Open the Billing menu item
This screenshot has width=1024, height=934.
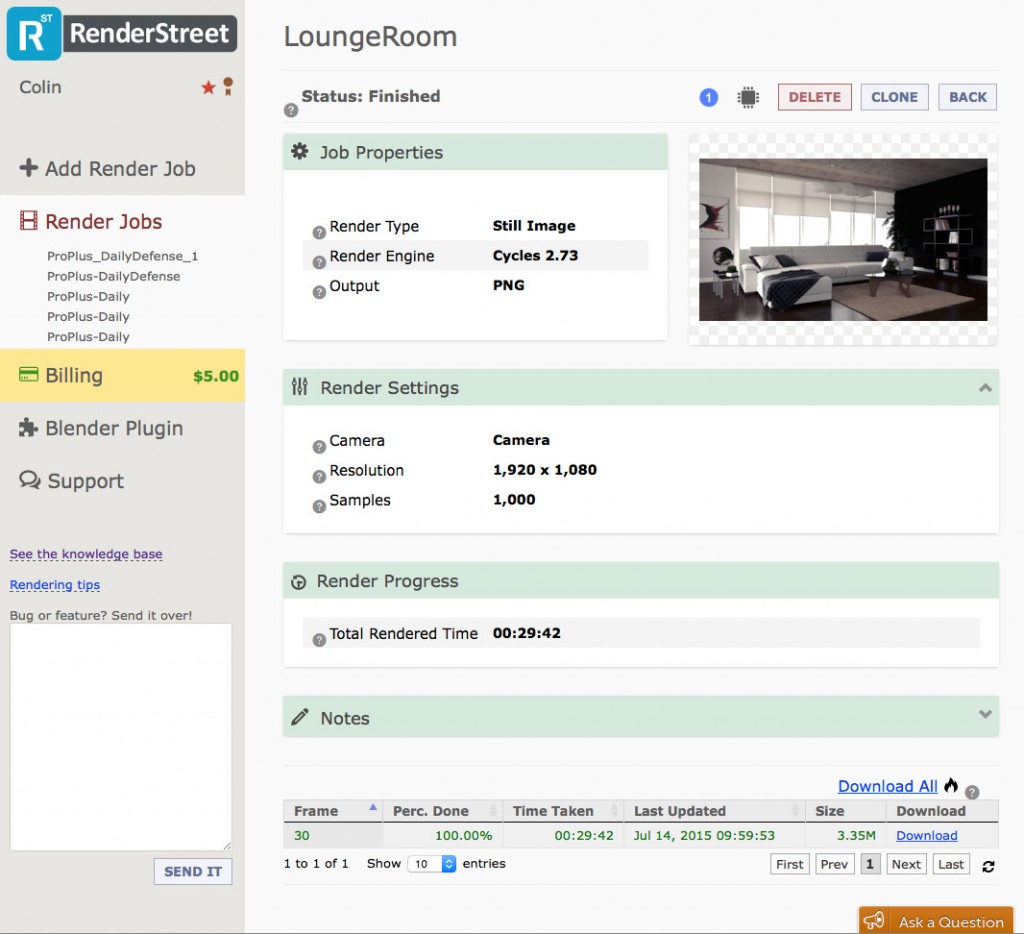pos(123,376)
